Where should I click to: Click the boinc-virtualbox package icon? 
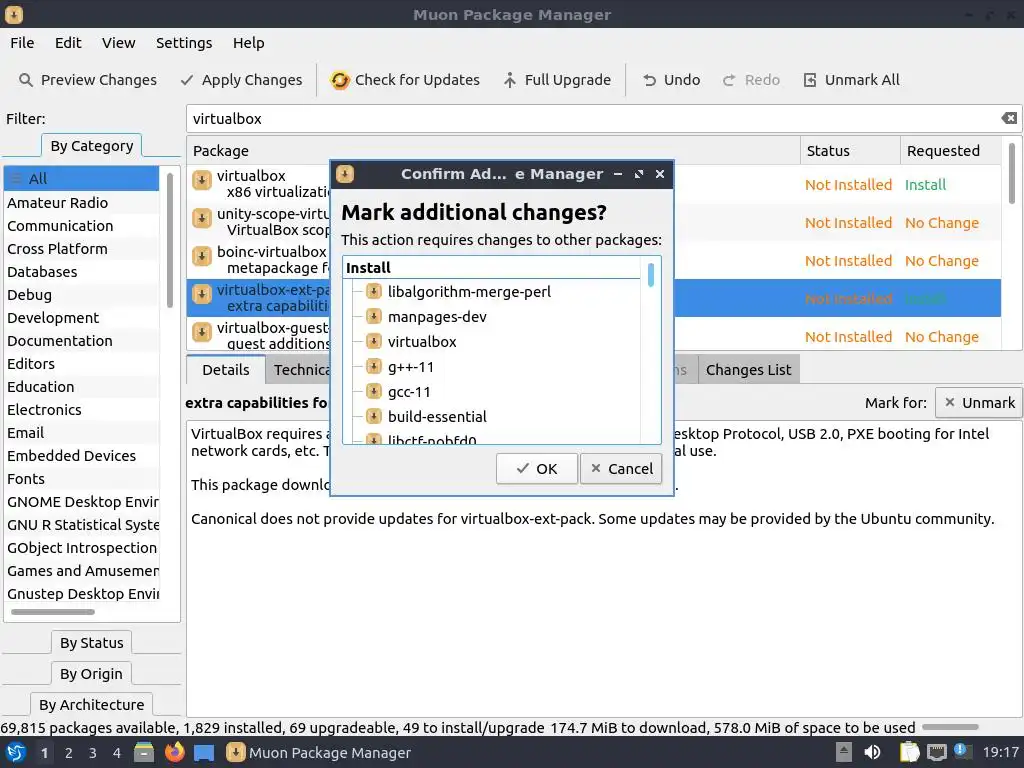[202, 255]
